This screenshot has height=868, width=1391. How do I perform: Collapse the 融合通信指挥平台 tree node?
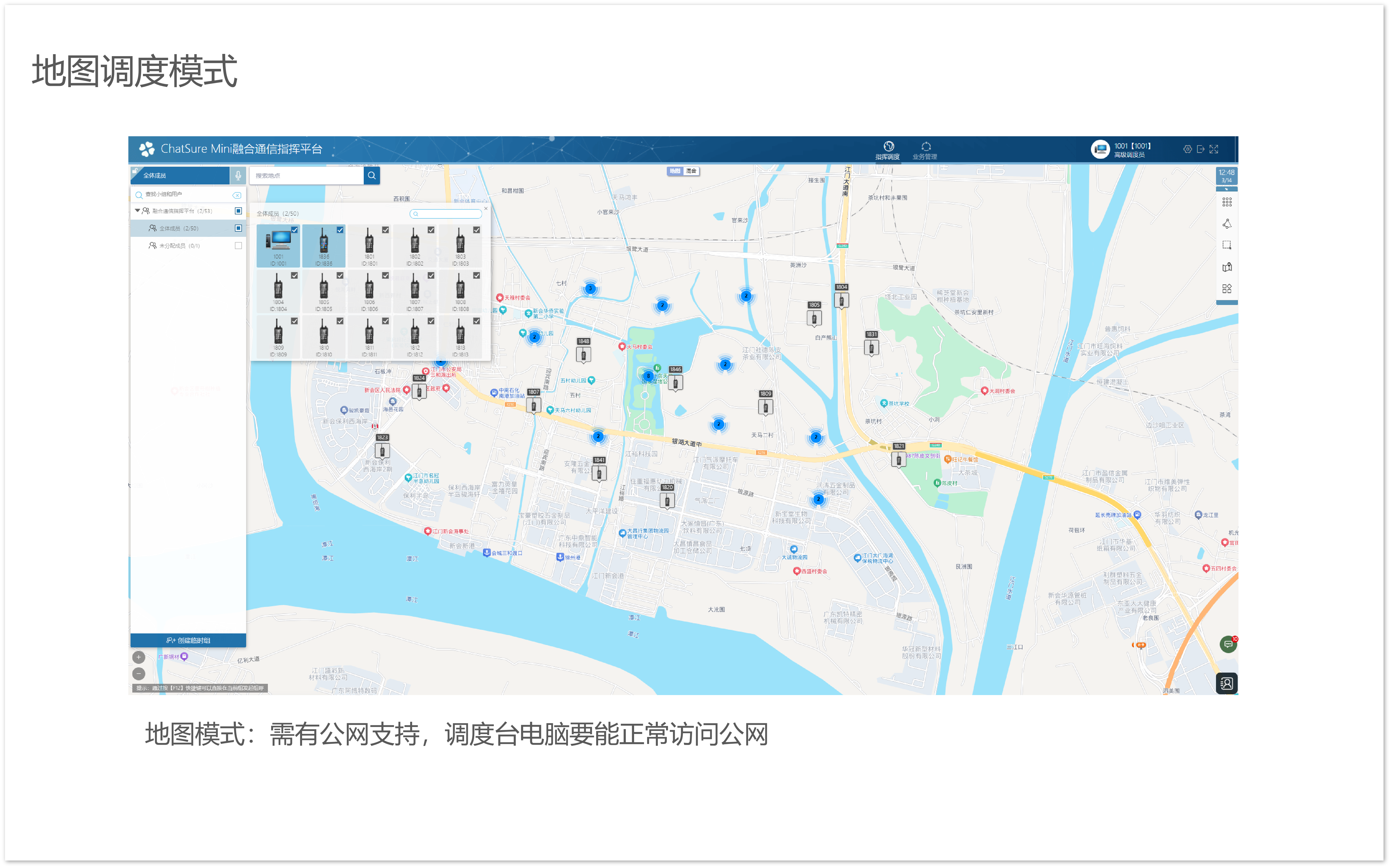(x=137, y=211)
